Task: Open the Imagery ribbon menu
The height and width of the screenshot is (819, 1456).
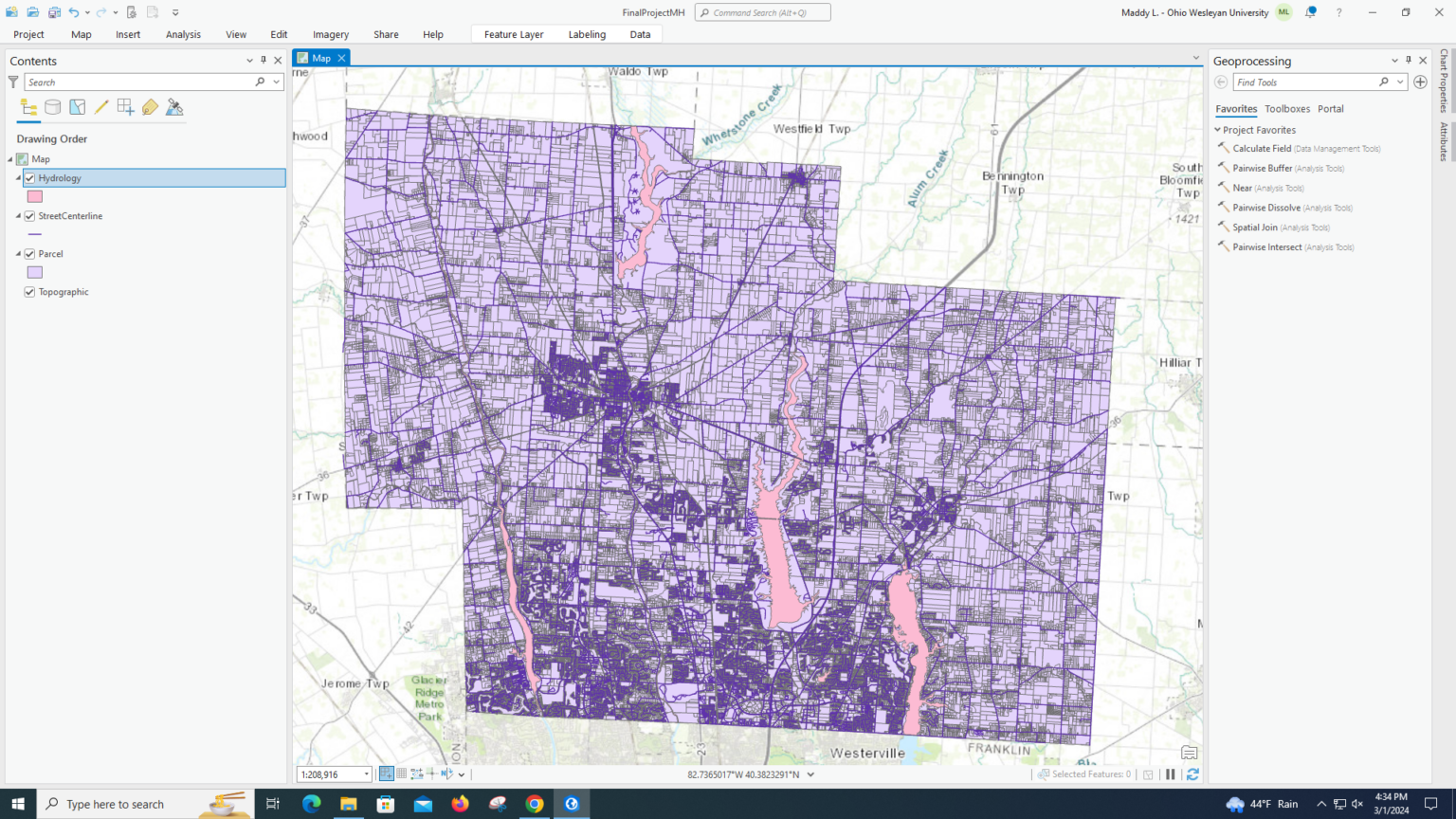Action: click(x=330, y=34)
